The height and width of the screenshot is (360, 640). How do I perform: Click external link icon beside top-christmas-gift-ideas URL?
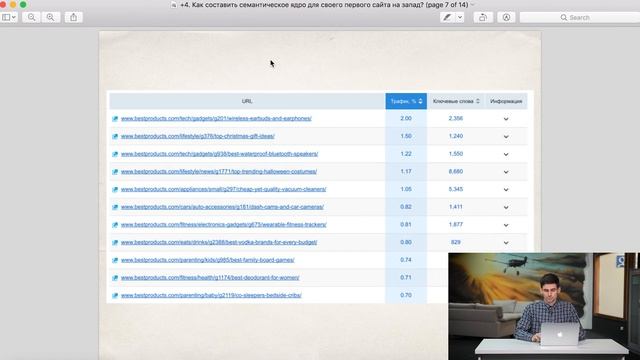[115, 136]
